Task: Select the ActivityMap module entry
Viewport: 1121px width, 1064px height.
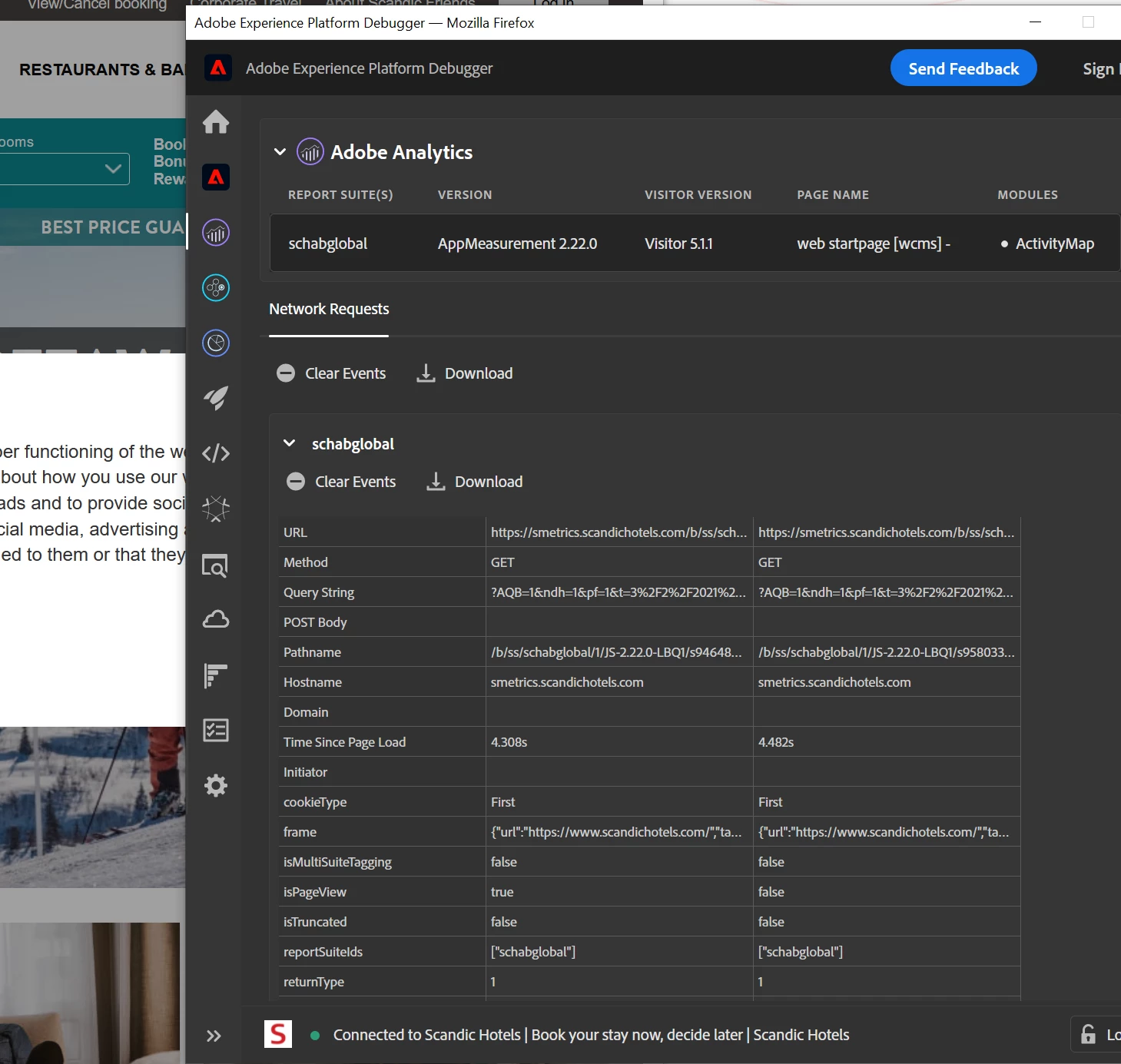Action: tap(1054, 244)
